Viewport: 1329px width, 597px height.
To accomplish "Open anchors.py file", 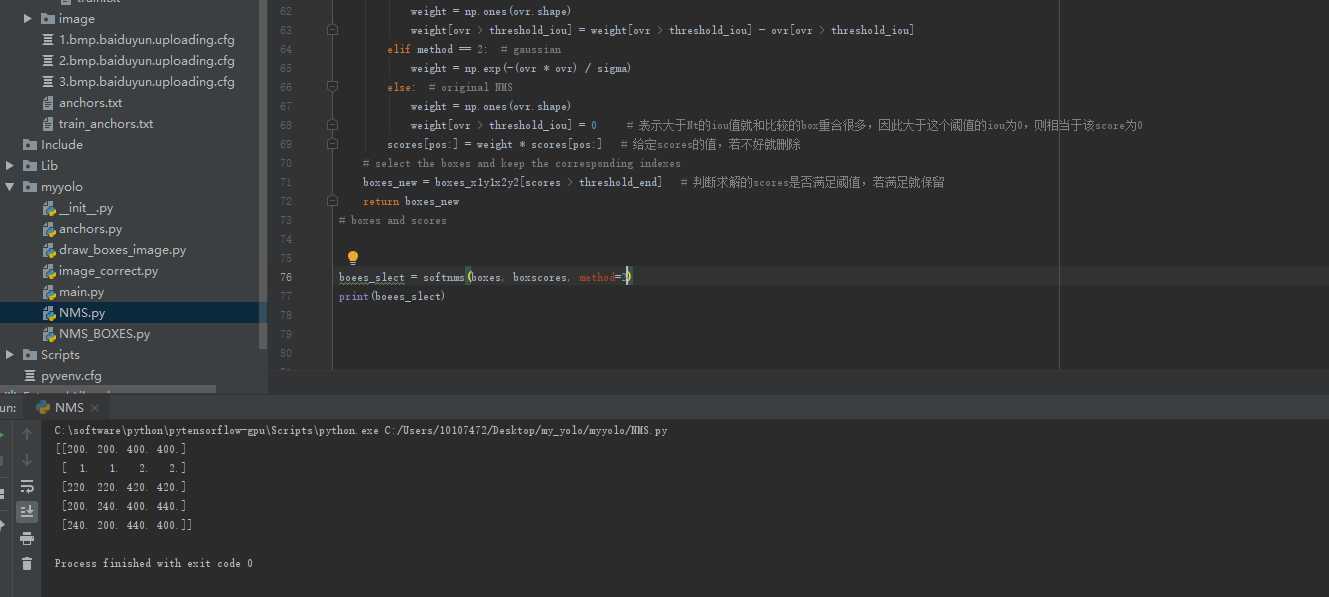I will (x=90, y=229).
